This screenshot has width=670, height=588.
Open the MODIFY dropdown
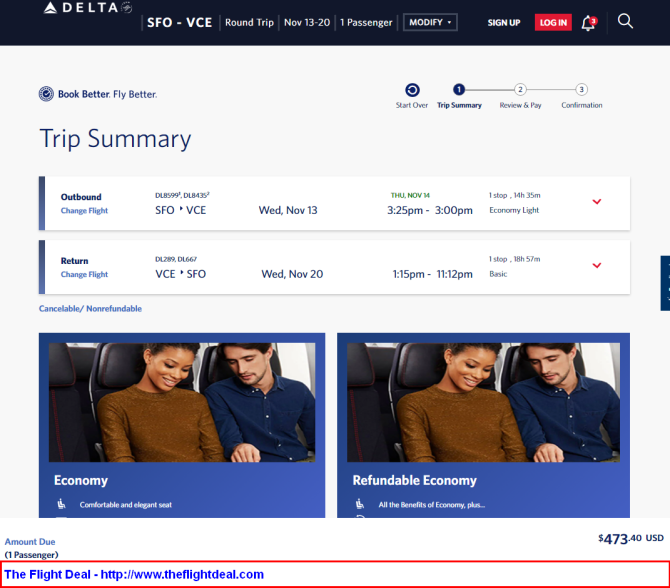tap(430, 22)
